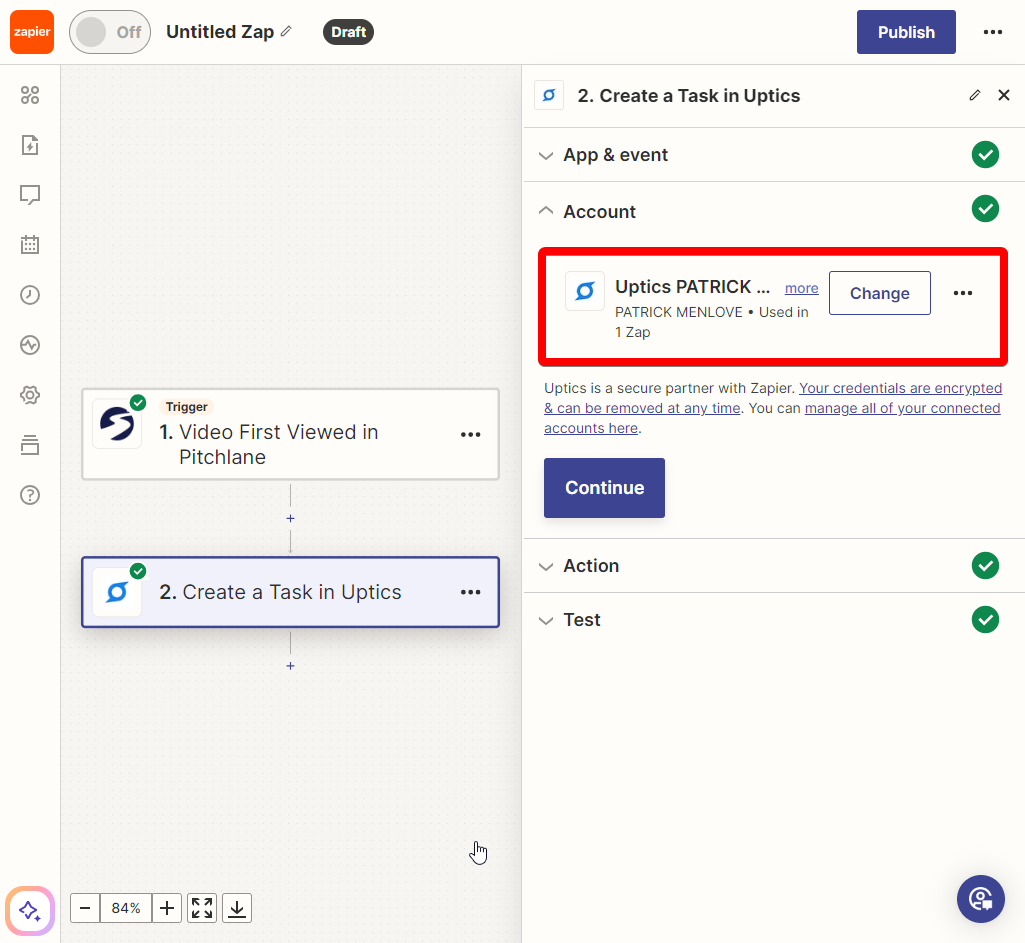
Task: Open options menu for Pitchlane trigger step
Action: pyautogui.click(x=470, y=435)
